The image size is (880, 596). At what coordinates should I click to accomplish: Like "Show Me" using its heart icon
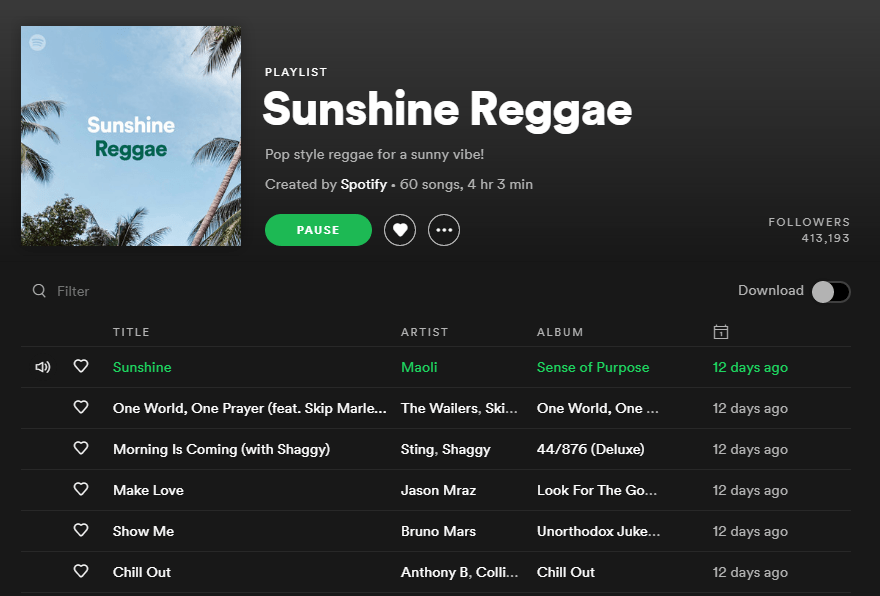click(81, 531)
